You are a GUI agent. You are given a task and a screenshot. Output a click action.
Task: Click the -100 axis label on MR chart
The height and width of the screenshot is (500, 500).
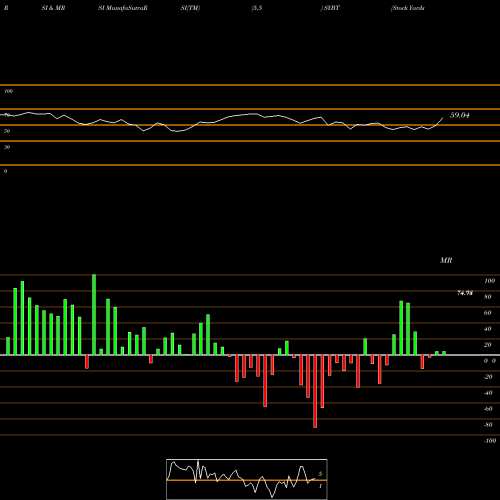coord(490,441)
